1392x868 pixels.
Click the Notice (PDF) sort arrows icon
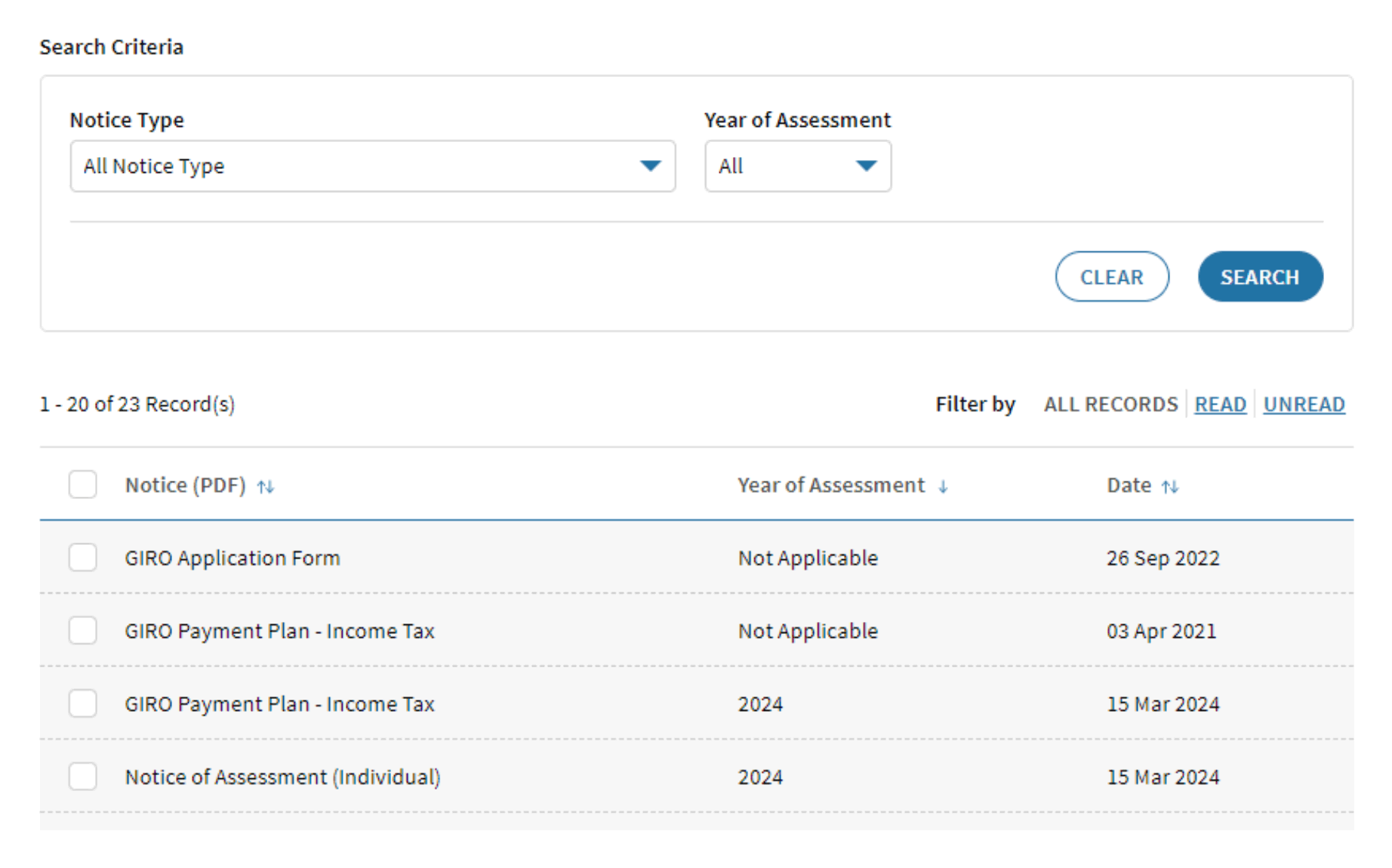tap(265, 487)
